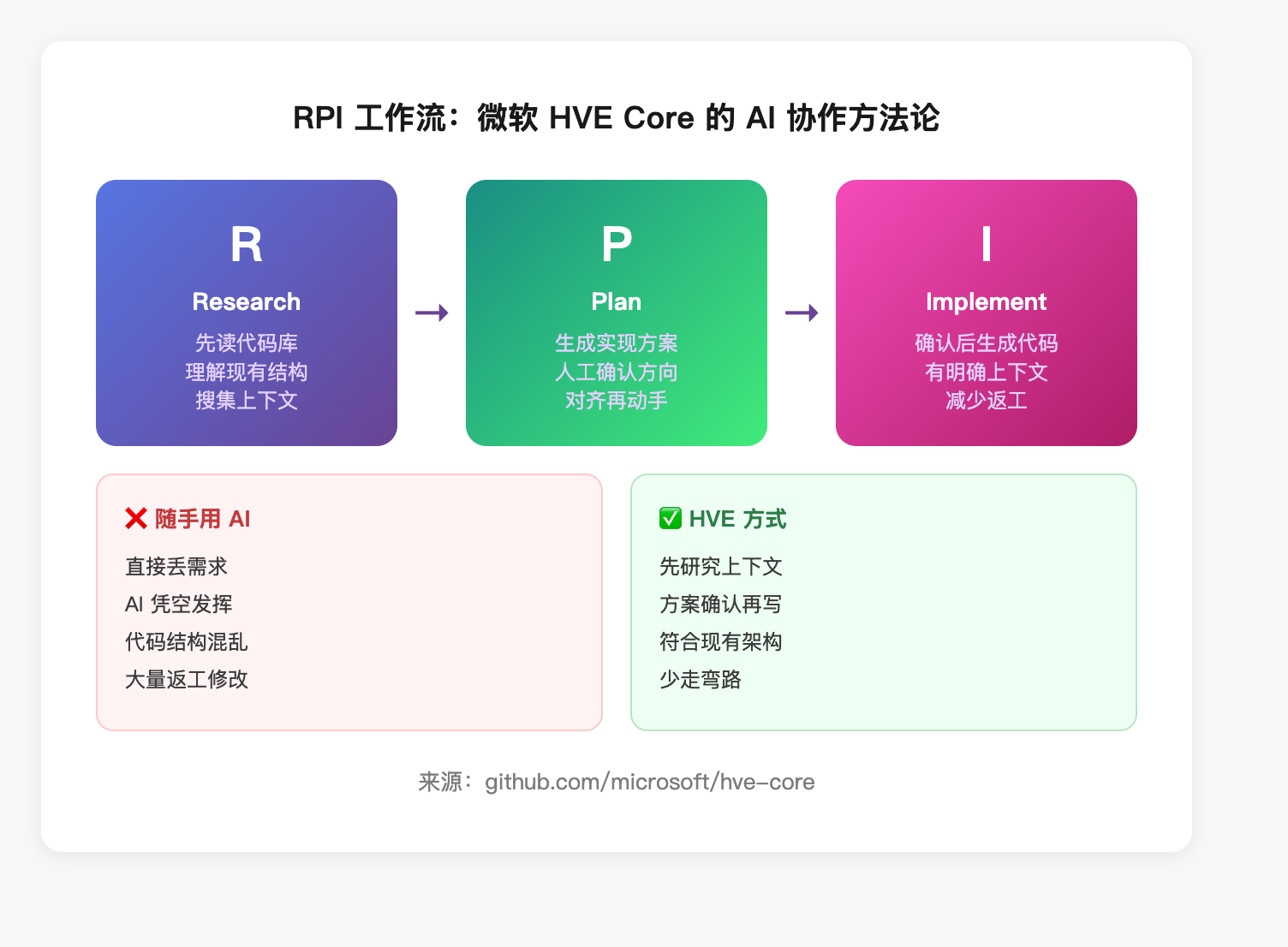This screenshot has width=1288, height=947.
Task: Click the green heading HVE 方式
Action: tap(737, 519)
